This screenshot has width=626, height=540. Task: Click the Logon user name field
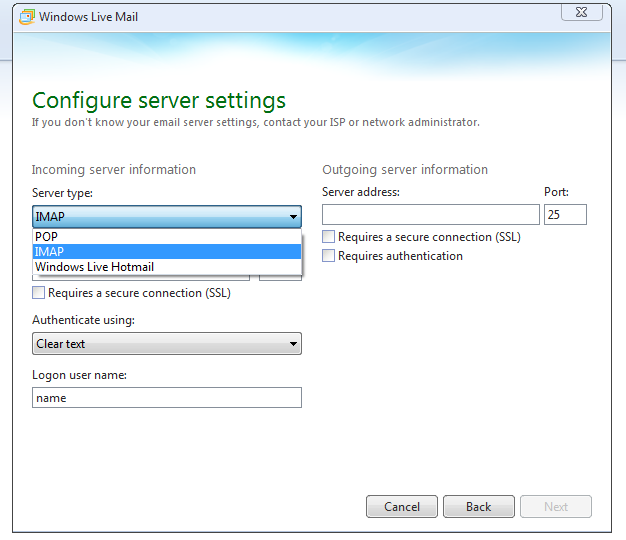166,398
